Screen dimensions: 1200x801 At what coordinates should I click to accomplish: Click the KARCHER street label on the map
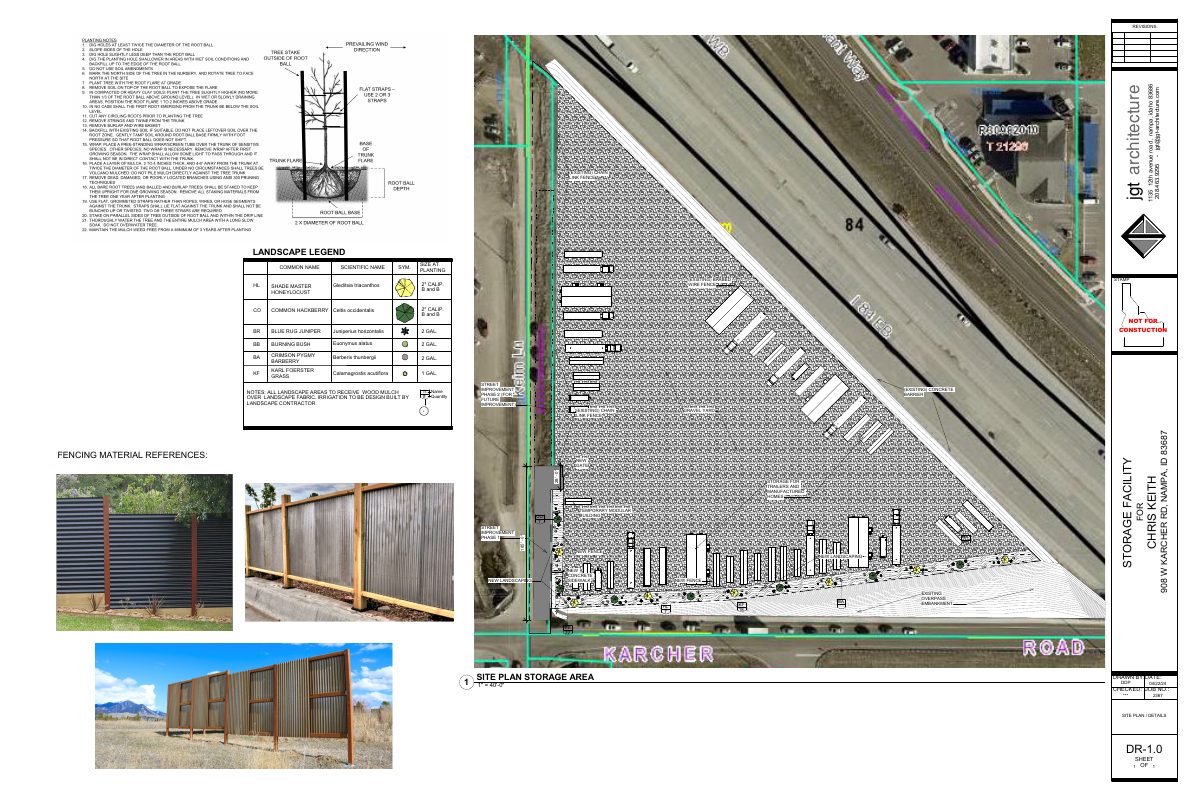pyautogui.click(x=658, y=655)
